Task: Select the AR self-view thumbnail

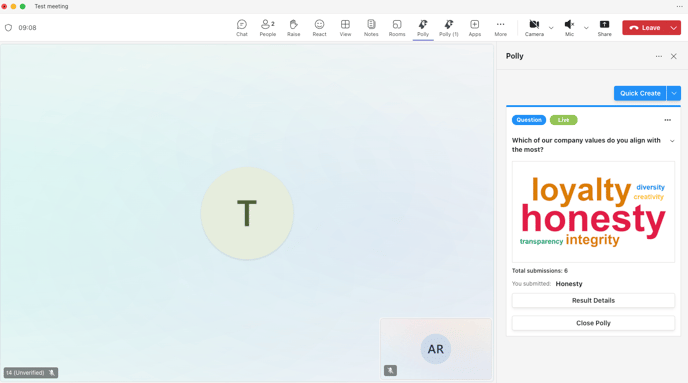Action: 436,349
